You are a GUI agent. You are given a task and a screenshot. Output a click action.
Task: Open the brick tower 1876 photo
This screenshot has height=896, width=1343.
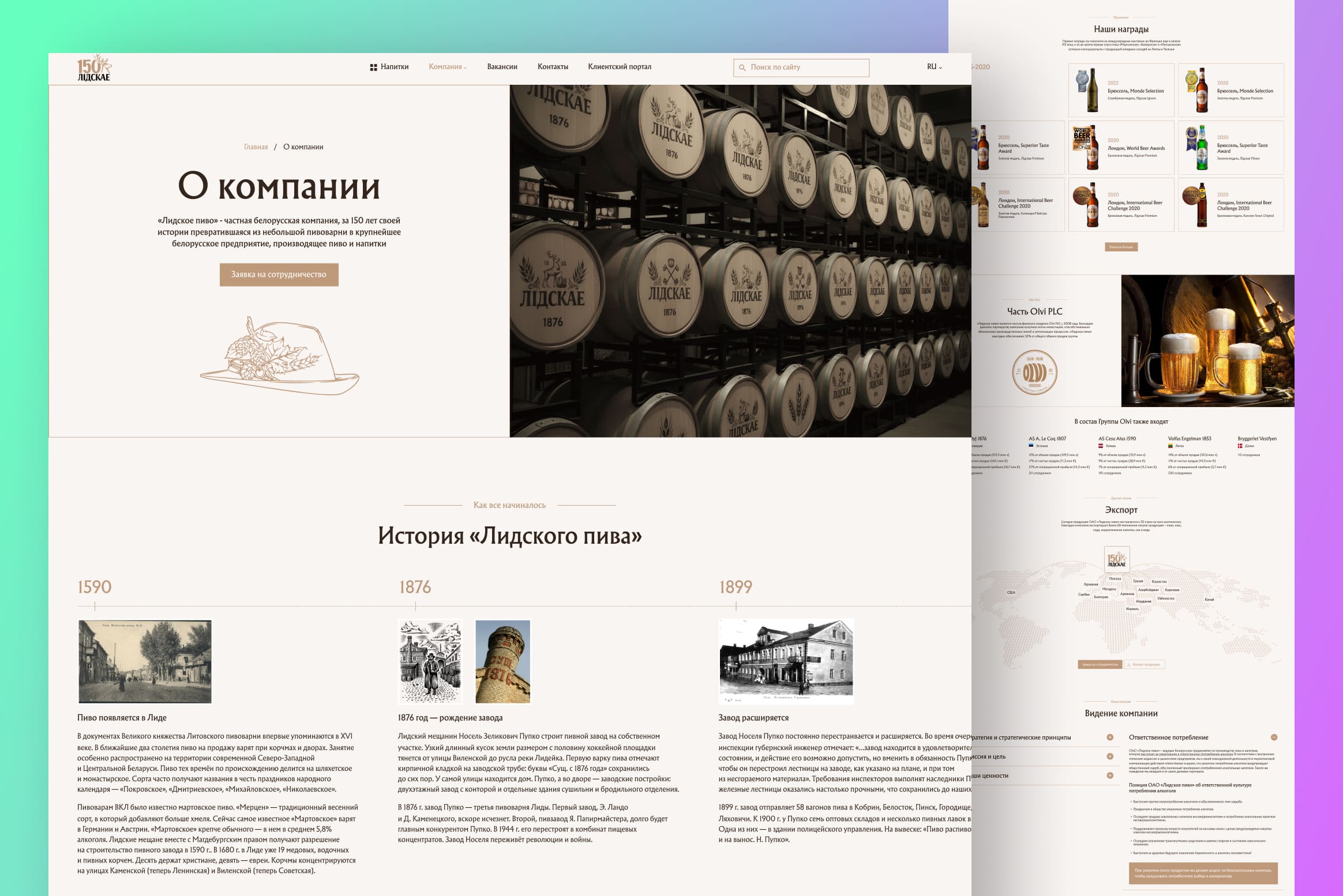tap(502, 661)
